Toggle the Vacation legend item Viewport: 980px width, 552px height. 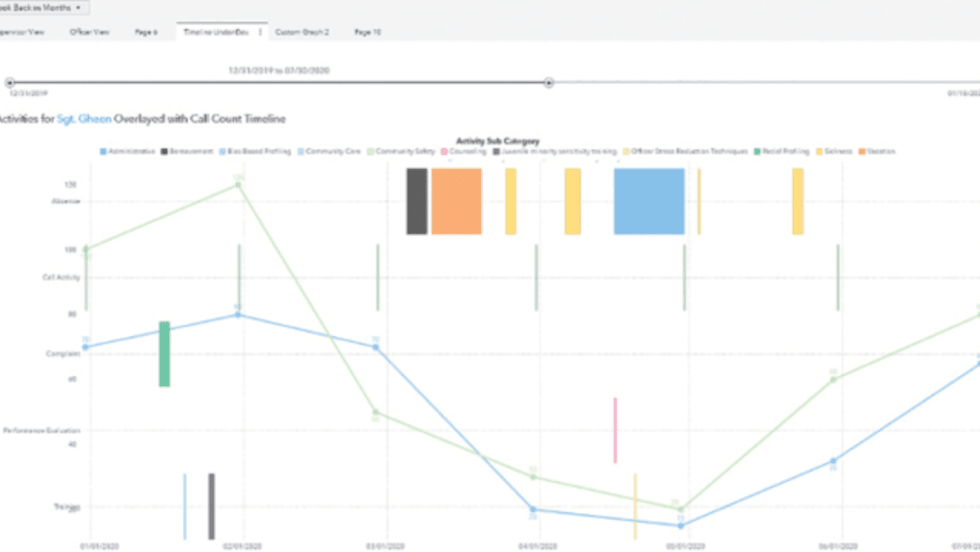(877, 152)
